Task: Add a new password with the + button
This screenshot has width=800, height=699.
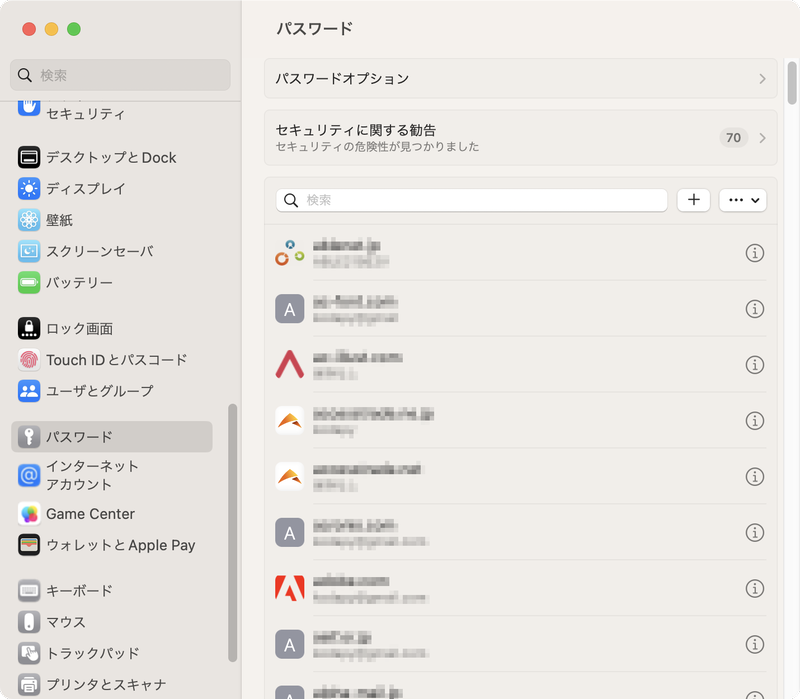Action: click(693, 200)
